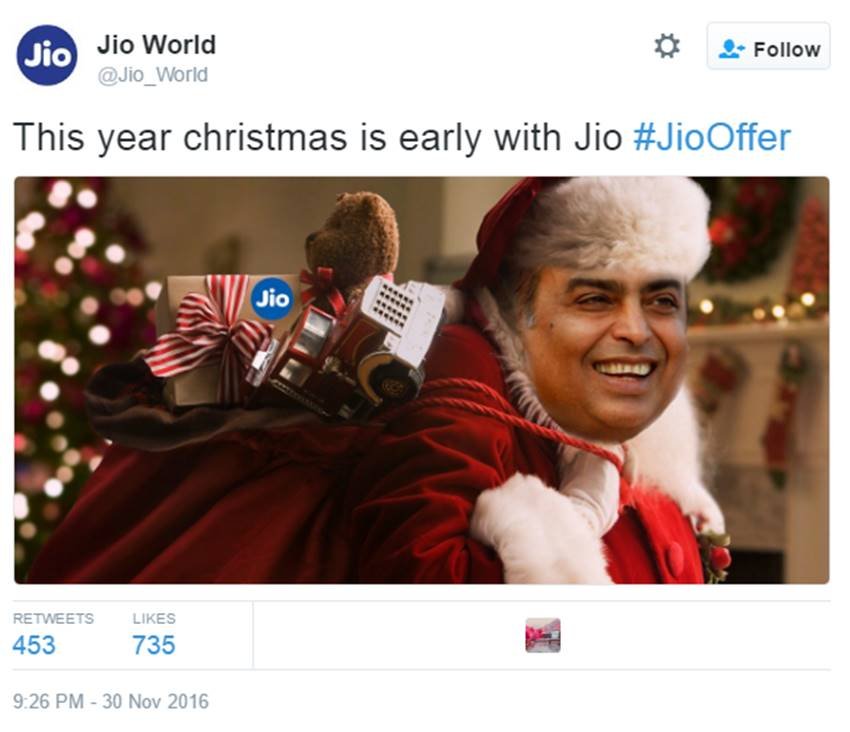Open the 9:26 PM - 30 Nov 2016 timestamp
Image resolution: width=850 pixels, height=732 pixels.
point(111,701)
